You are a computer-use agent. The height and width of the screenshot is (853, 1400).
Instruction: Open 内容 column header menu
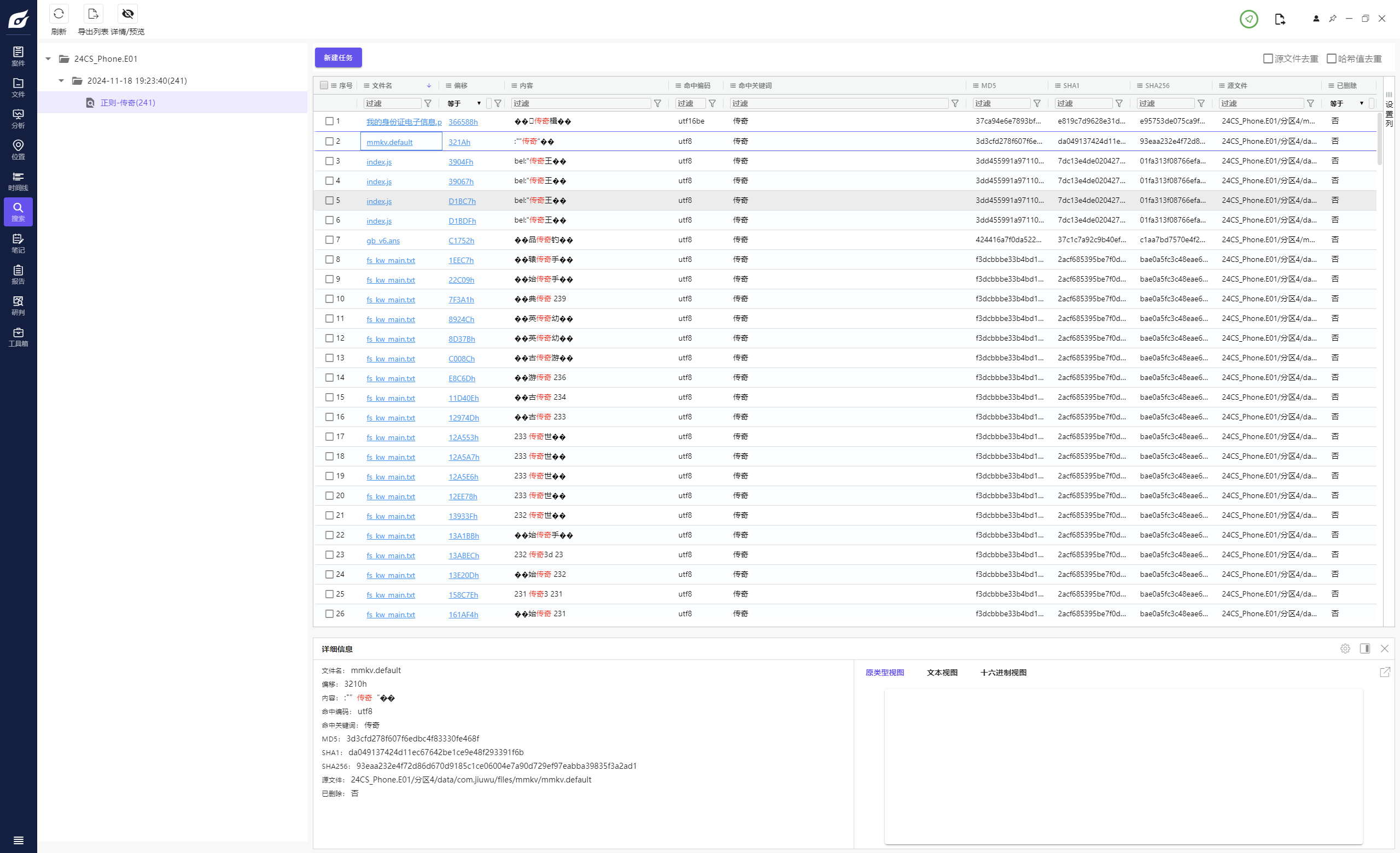(515, 86)
